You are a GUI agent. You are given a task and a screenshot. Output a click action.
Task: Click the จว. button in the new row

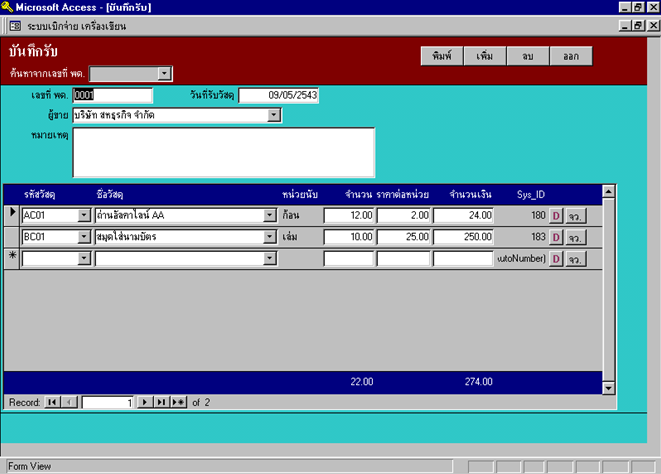(575, 259)
